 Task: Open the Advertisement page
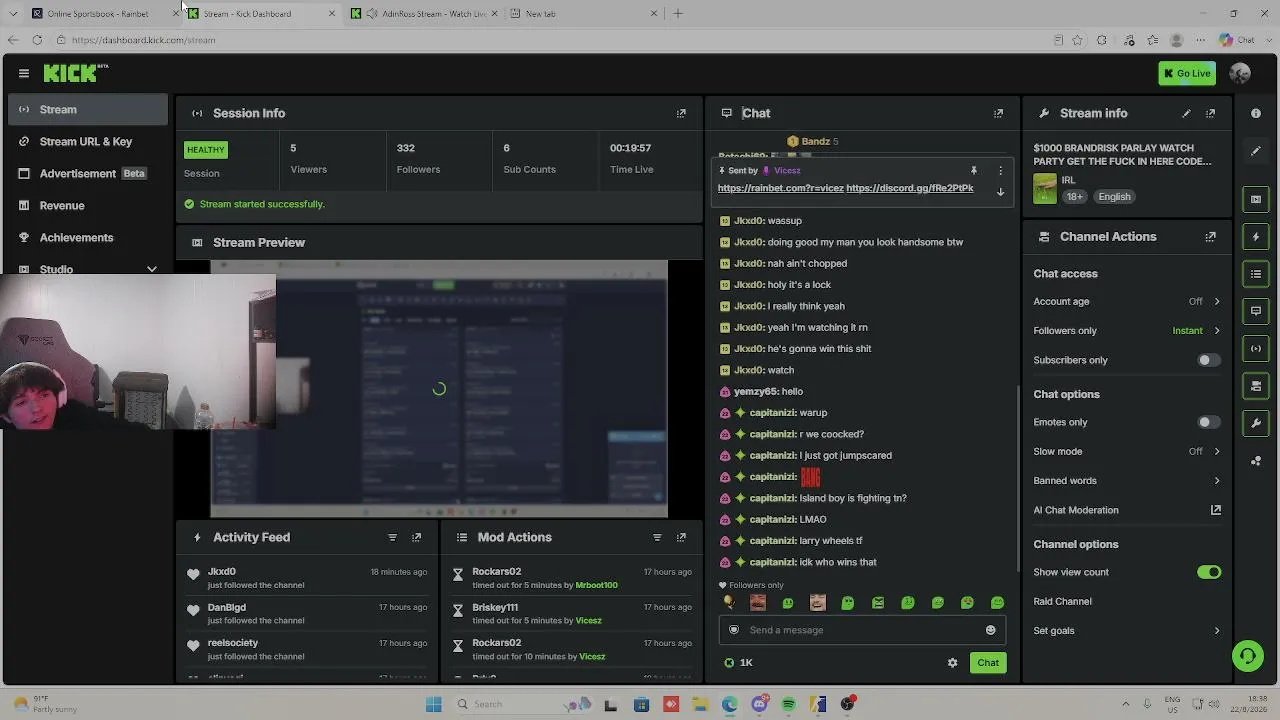(x=88, y=174)
